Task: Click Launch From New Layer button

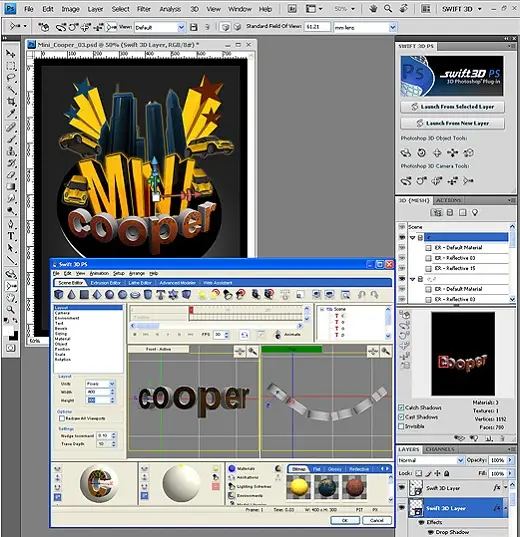Action: pos(452,123)
